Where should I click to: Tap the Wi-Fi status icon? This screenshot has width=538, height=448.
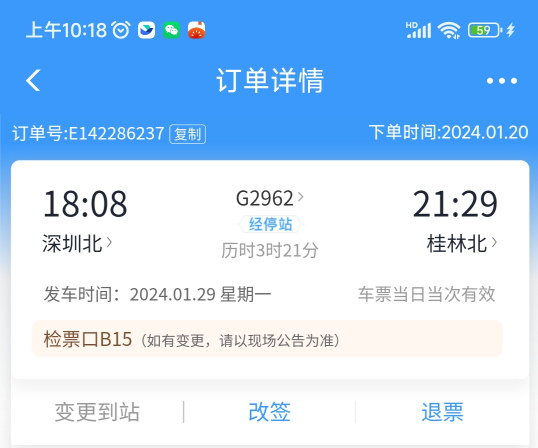(449, 30)
